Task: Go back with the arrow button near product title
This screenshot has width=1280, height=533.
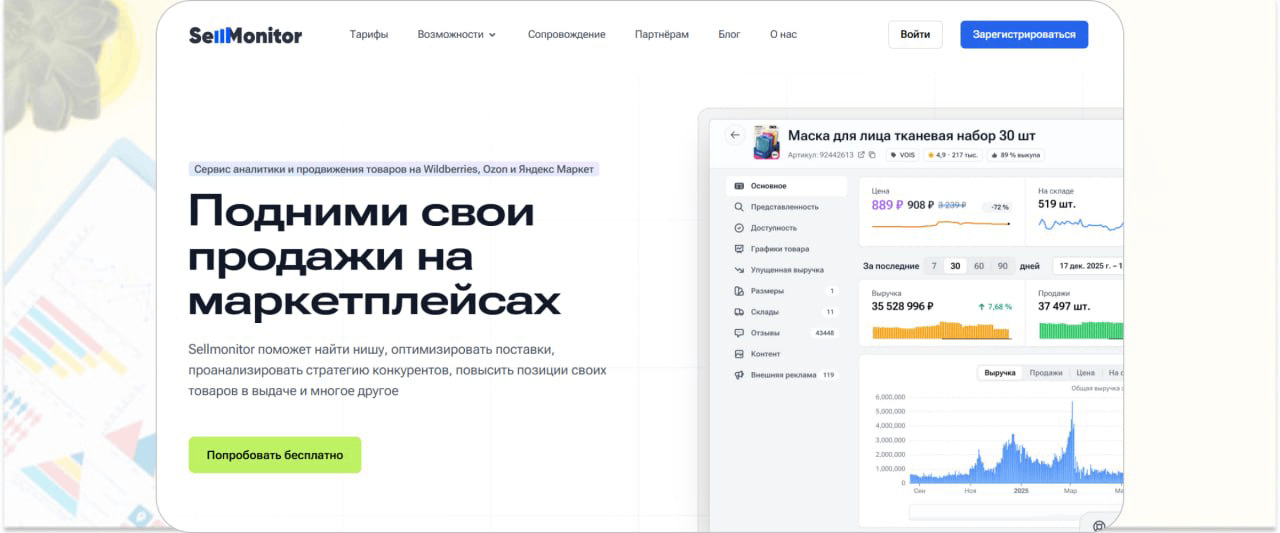Action: coord(735,135)
